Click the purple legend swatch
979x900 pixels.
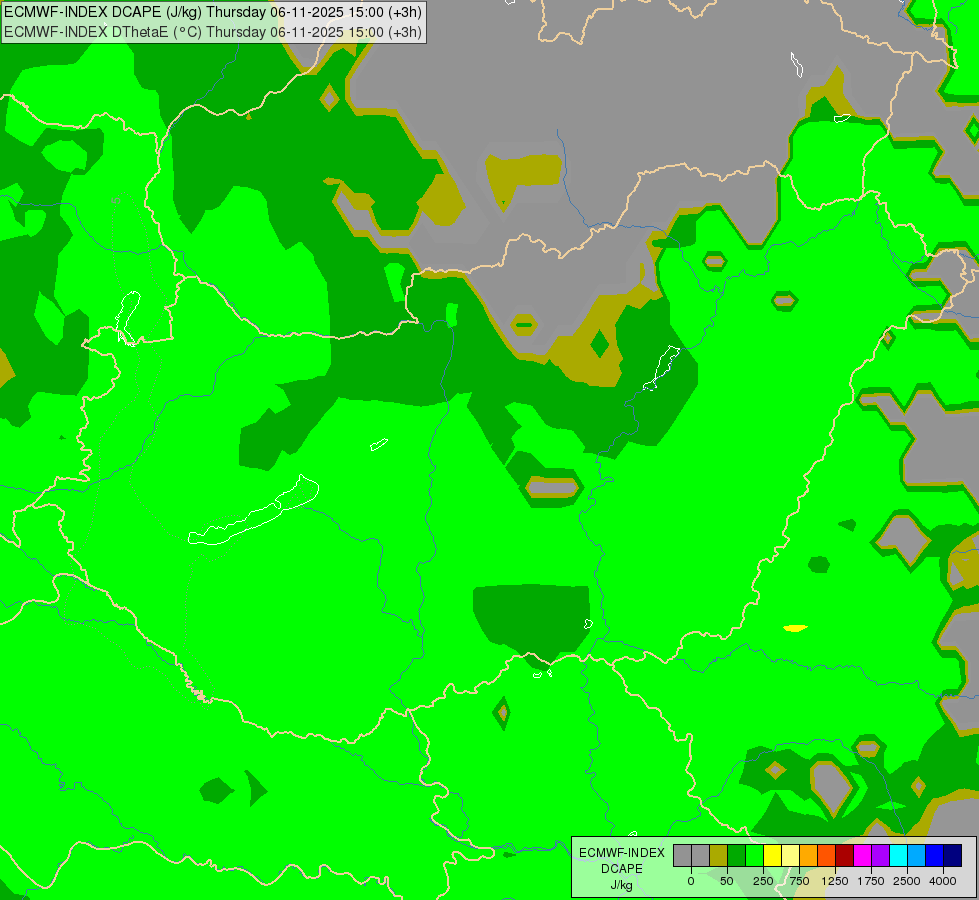(881, 856)
